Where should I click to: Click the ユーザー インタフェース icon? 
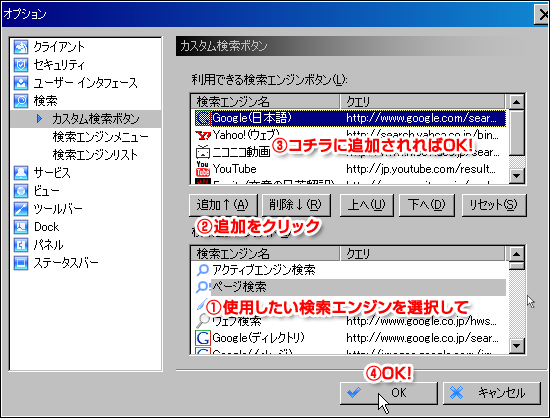pos(21,83)
